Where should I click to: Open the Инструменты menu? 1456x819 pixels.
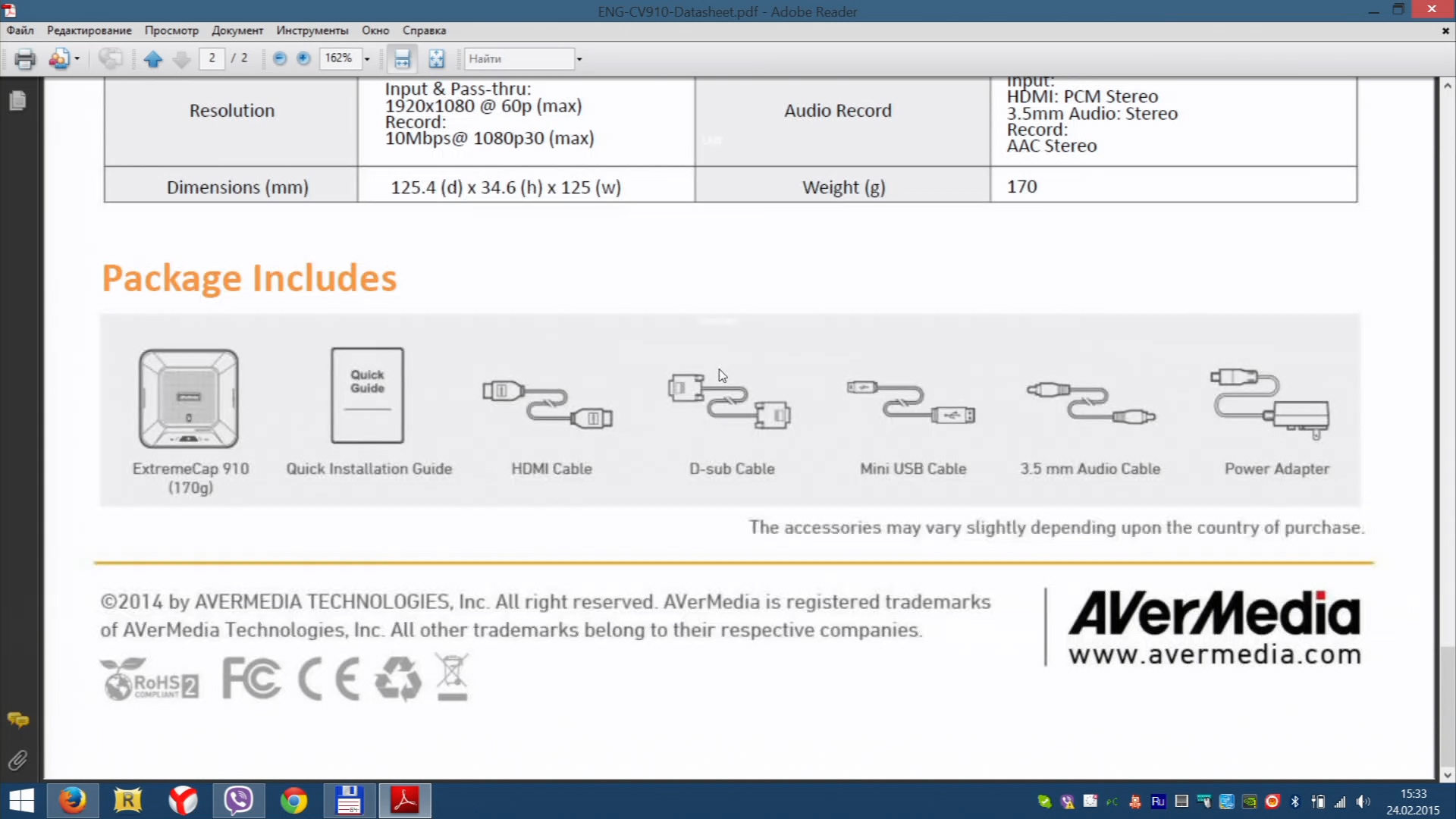(x=312, y=30)
